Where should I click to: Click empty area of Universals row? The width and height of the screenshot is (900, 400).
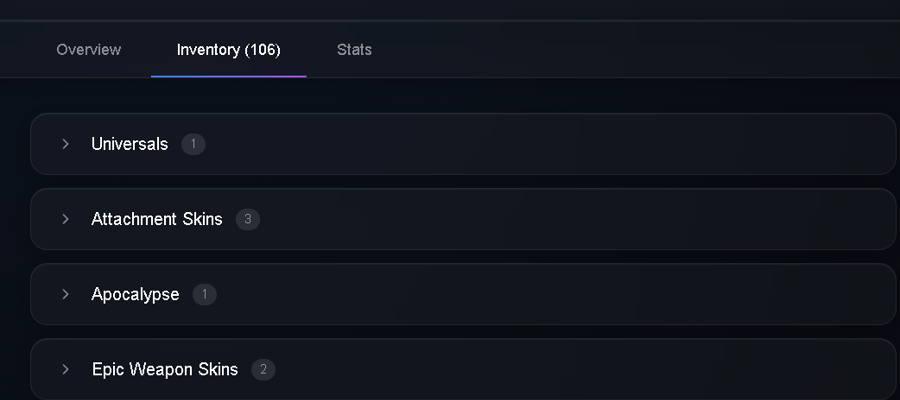[545, 144]
